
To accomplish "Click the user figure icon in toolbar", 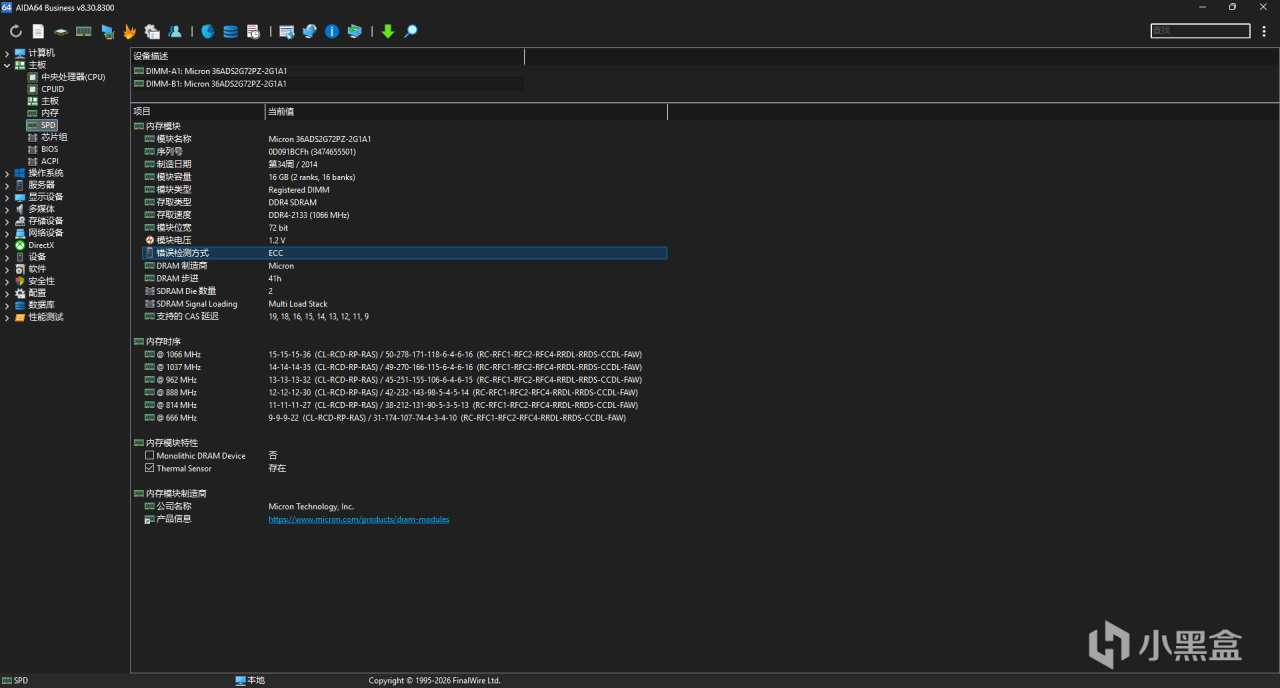I will (x=175, y=31).
